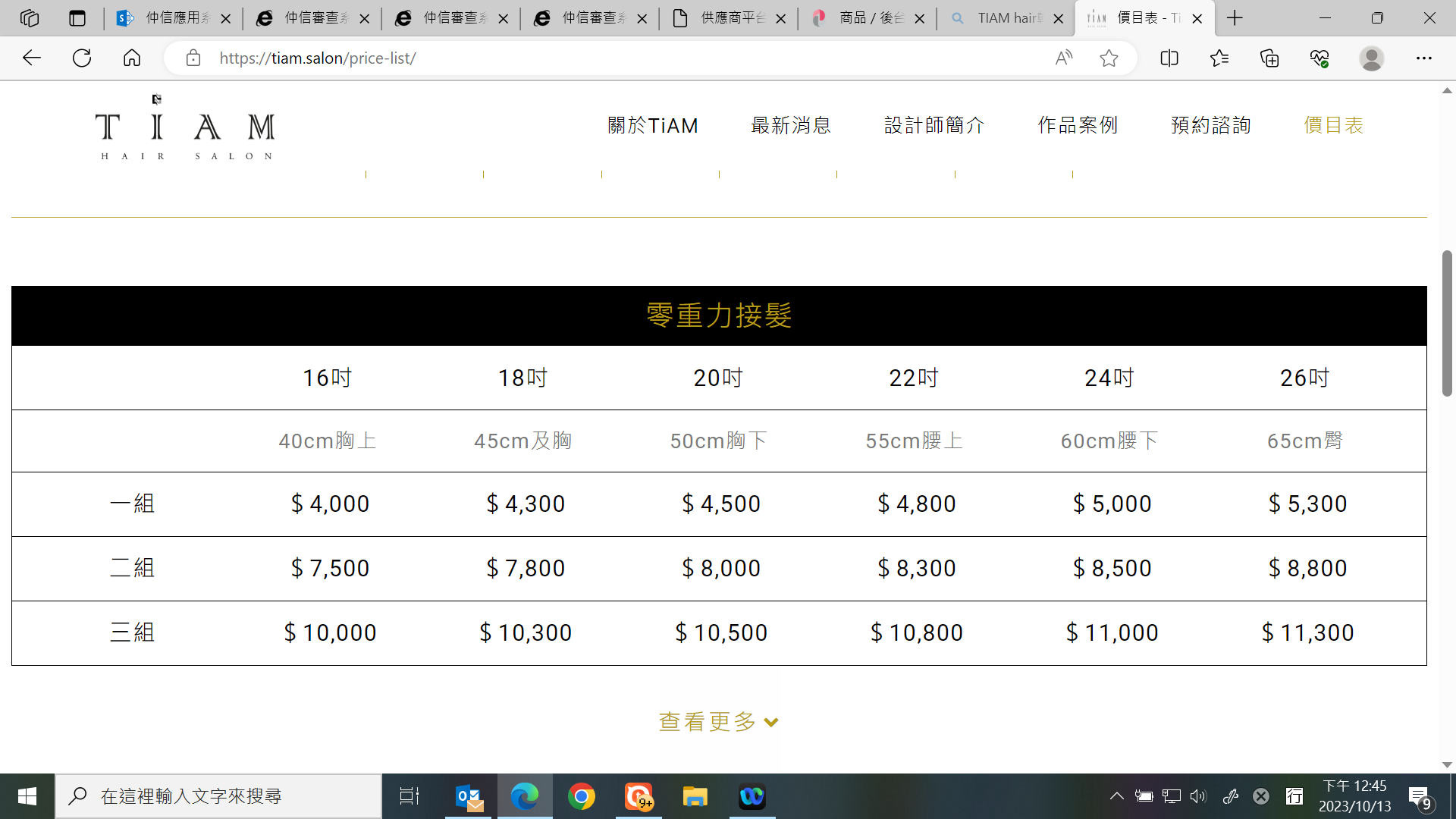
Task: Add page to favorites star icon
Action: click(1109, 58)
